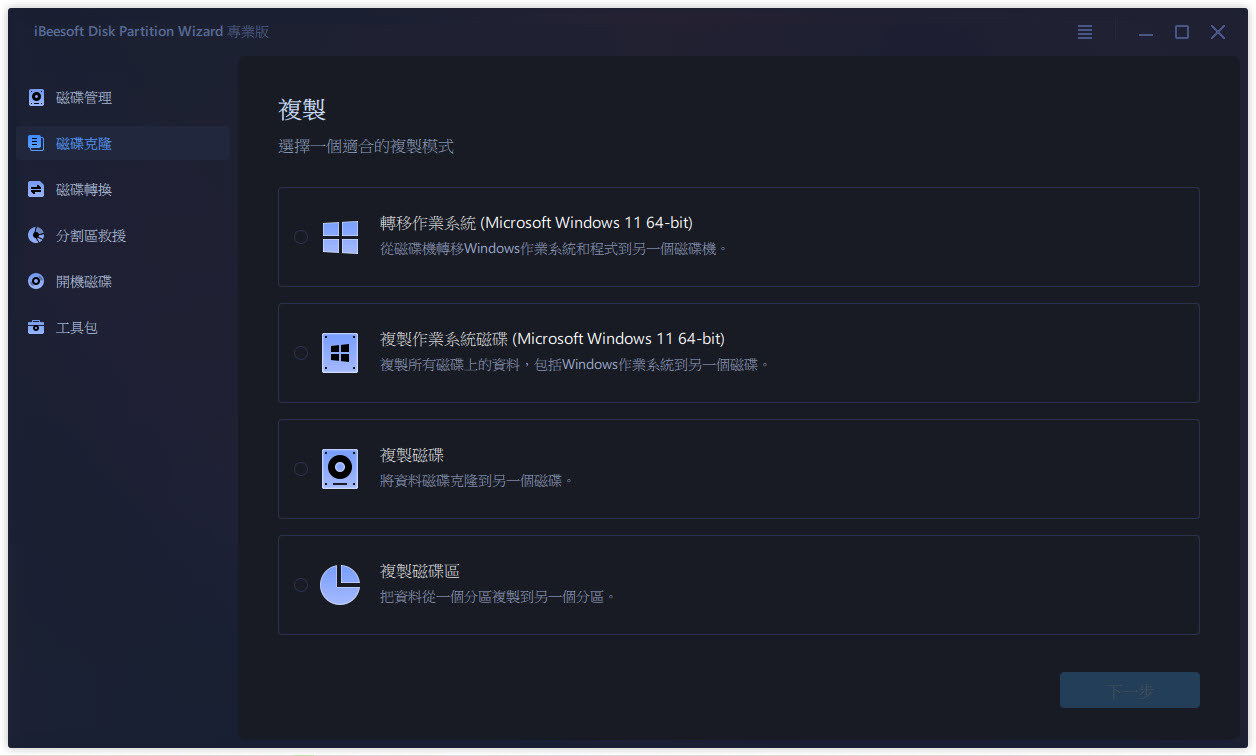The height and width of the screenshot is (756, 1256).
Task: Click the 複製 page heading
Action: pos(302,109)
